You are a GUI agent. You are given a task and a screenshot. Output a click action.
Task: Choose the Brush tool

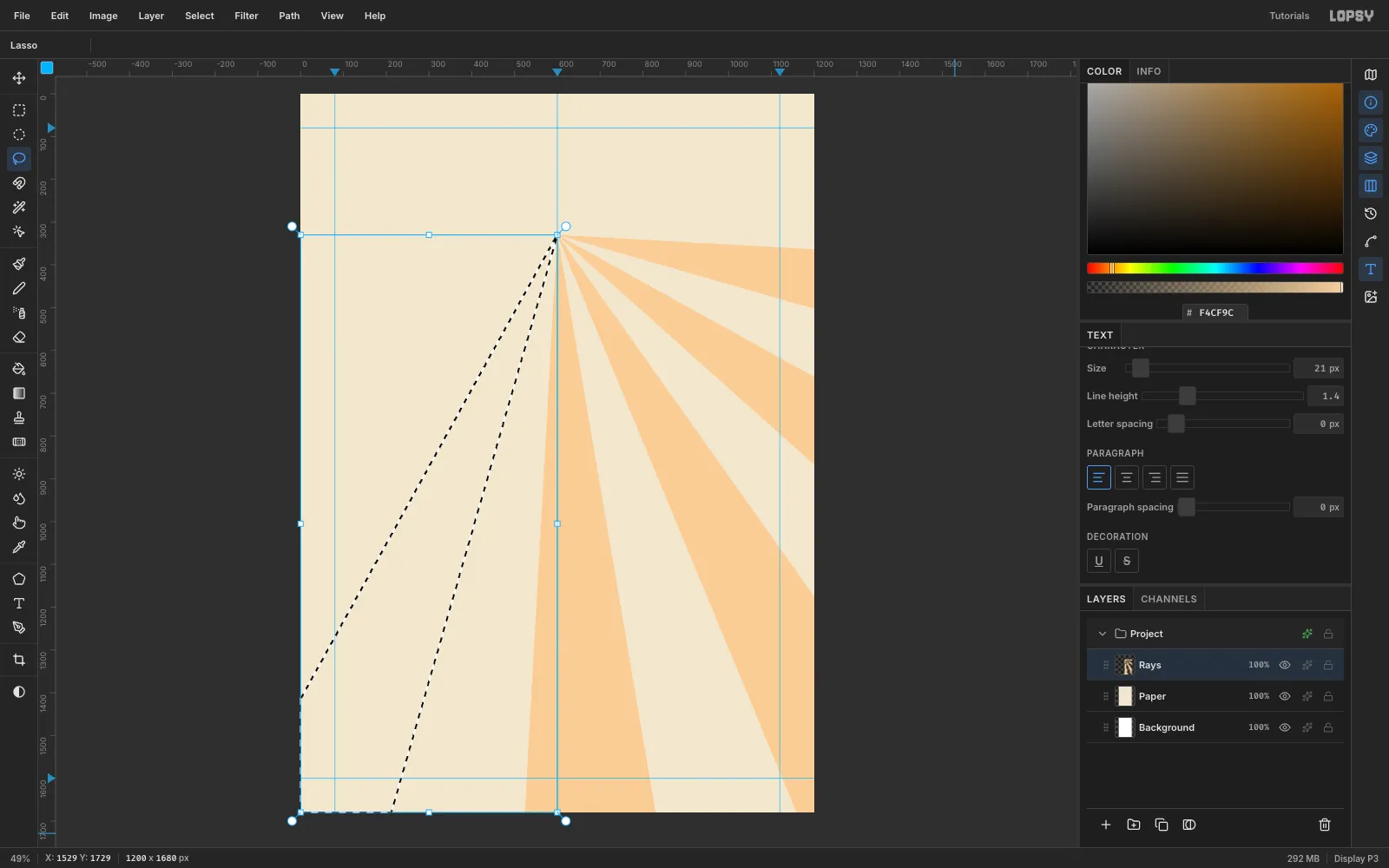[x=19, y=264]
